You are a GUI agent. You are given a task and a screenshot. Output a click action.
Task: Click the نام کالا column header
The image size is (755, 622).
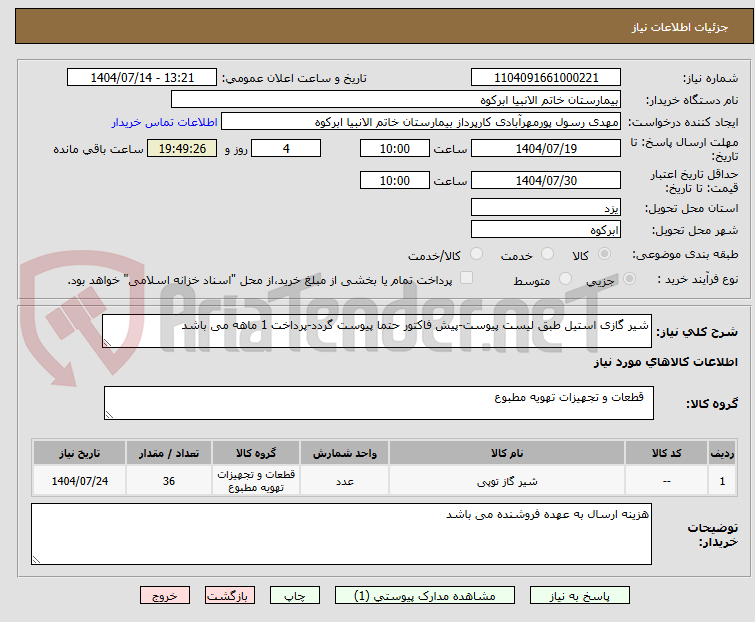tap(506, 453)
